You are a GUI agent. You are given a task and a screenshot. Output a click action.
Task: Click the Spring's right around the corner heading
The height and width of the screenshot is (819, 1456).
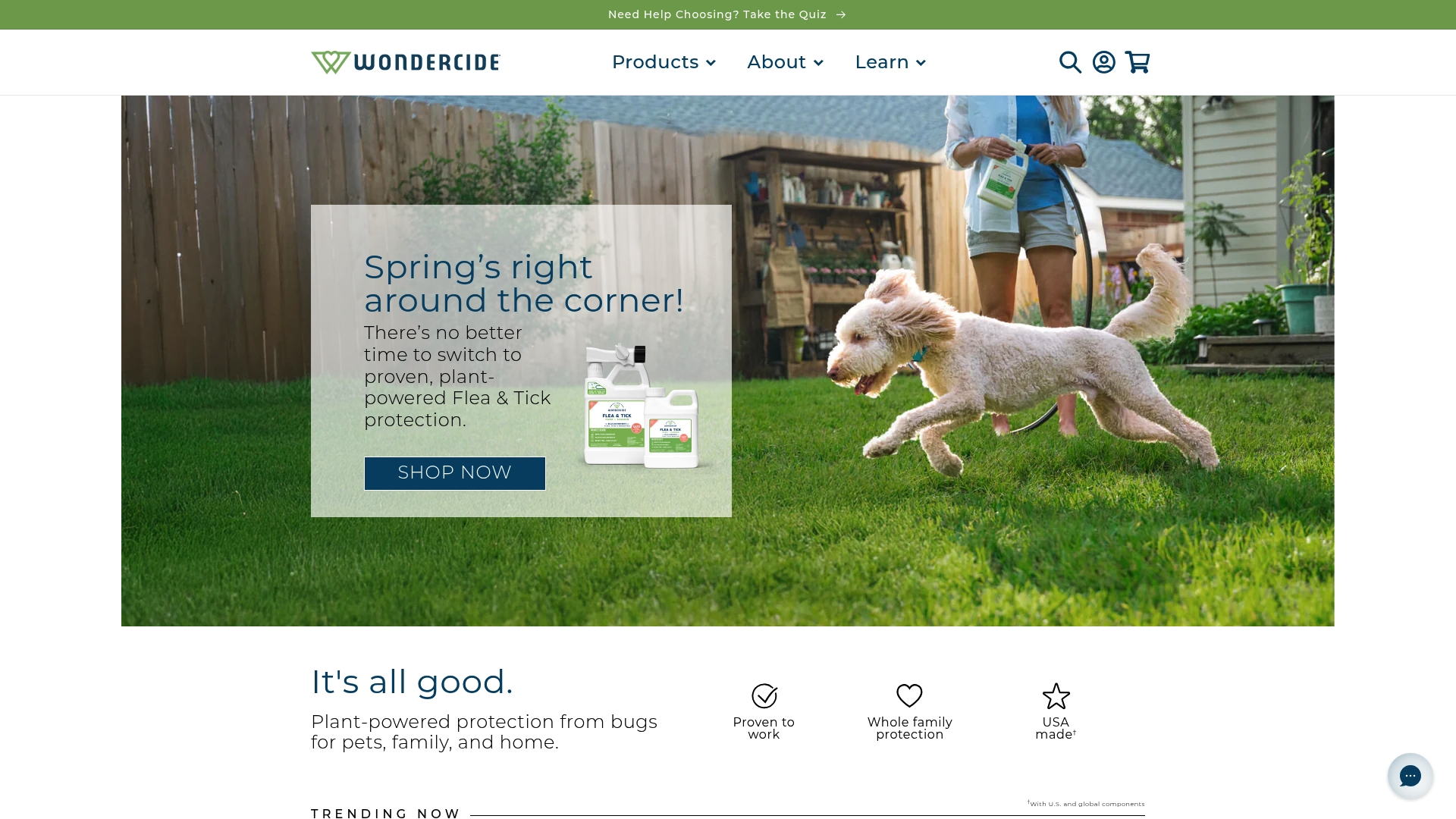pyautogui.click(x=524, y=284)
